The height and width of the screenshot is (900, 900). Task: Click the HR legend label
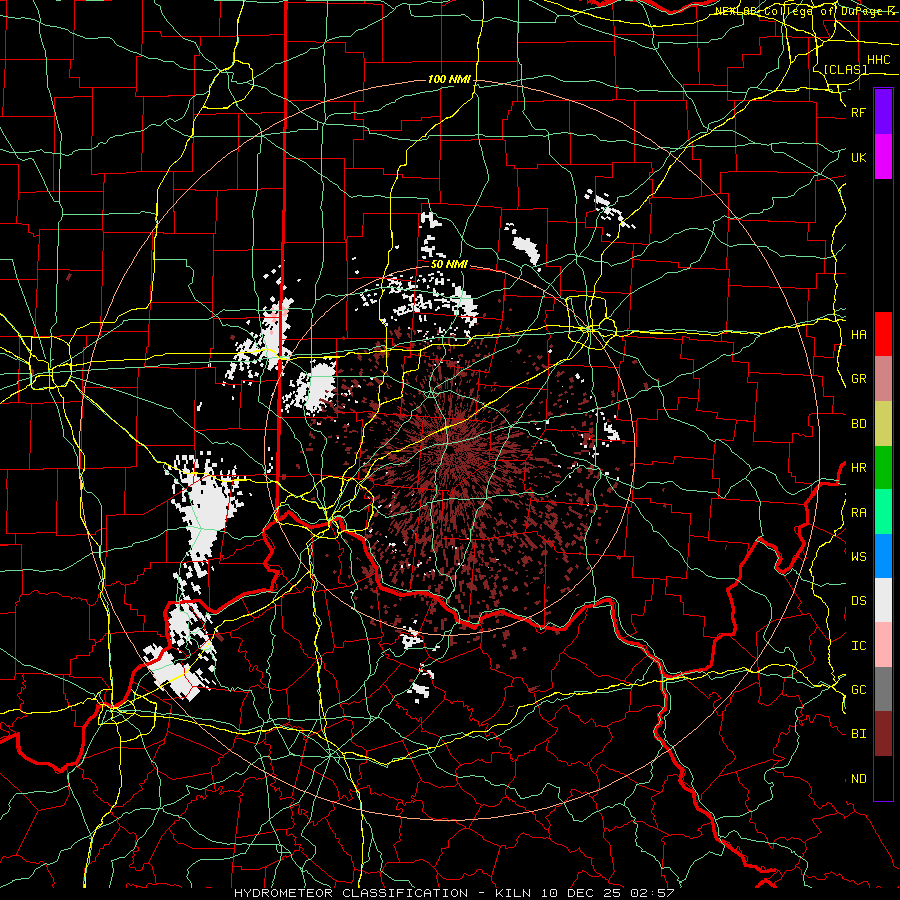pos(859,468)
